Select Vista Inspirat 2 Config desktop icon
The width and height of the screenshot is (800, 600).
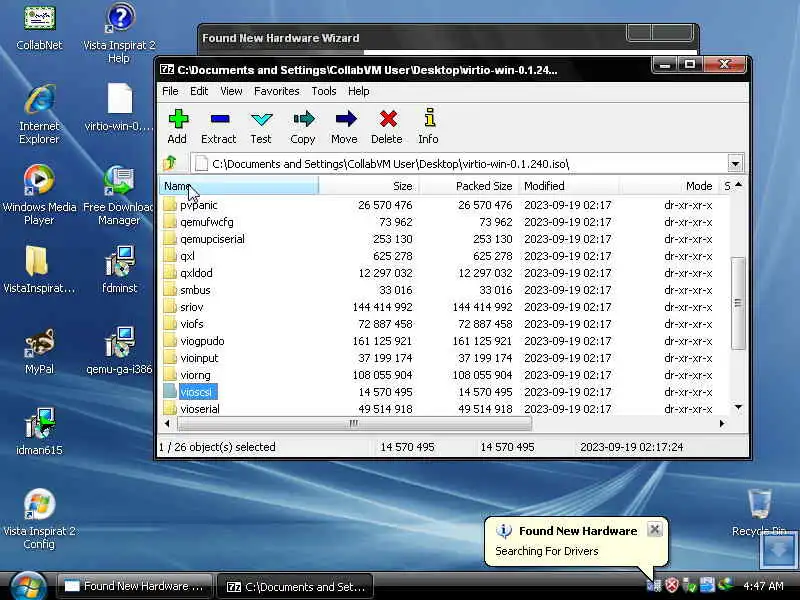(39, 518)
